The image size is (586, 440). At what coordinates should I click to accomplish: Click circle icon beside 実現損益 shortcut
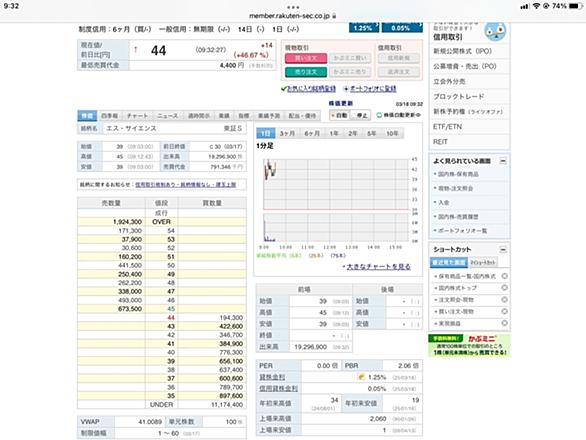pyautogui.click(x=504, y=323)
